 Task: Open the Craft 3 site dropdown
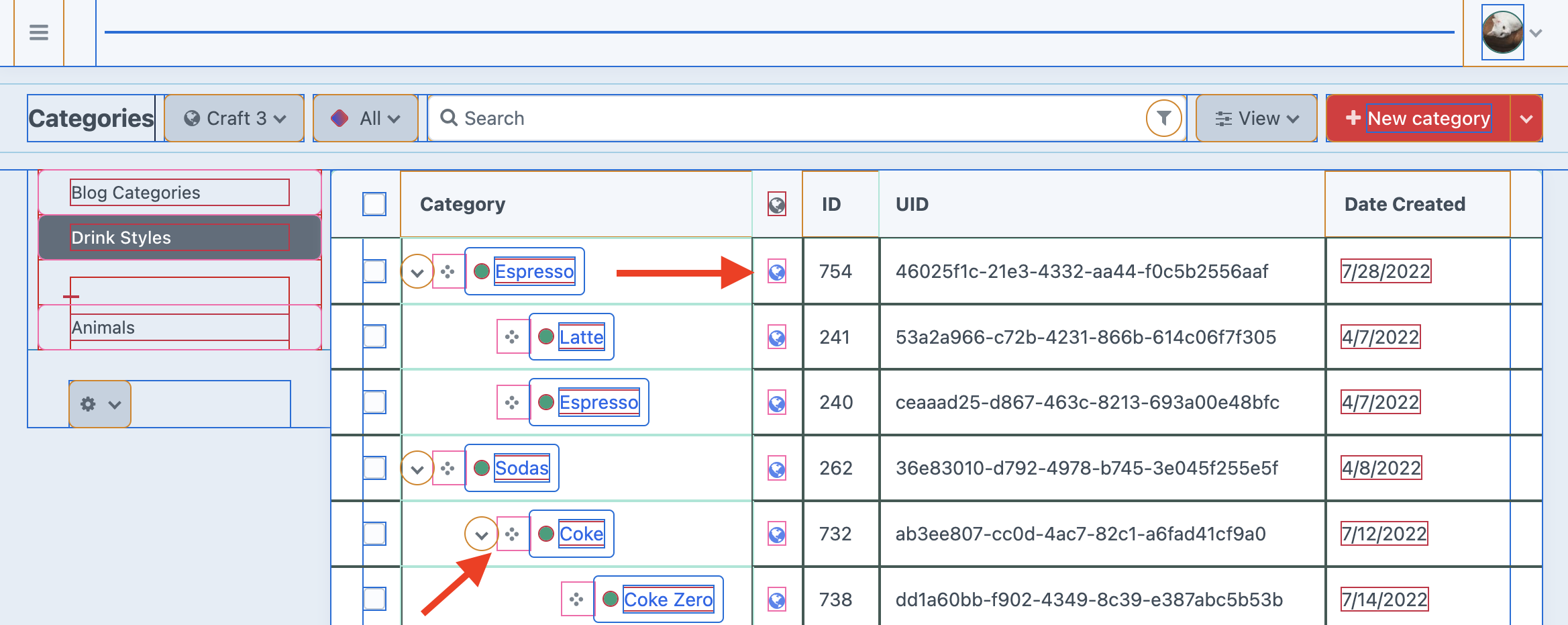pyautogui.click(x=234, y=118)
